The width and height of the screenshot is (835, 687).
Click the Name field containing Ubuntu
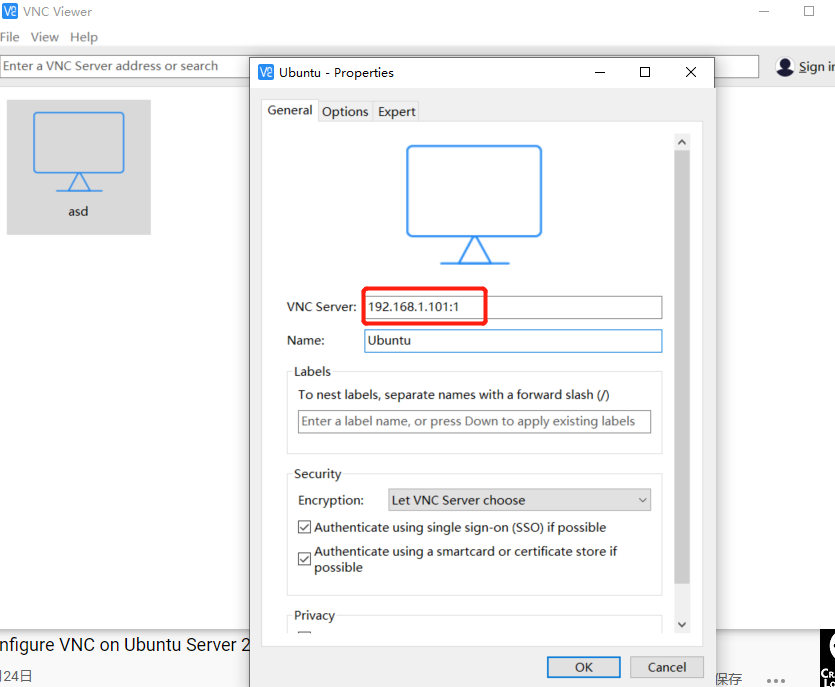point(513,341)
